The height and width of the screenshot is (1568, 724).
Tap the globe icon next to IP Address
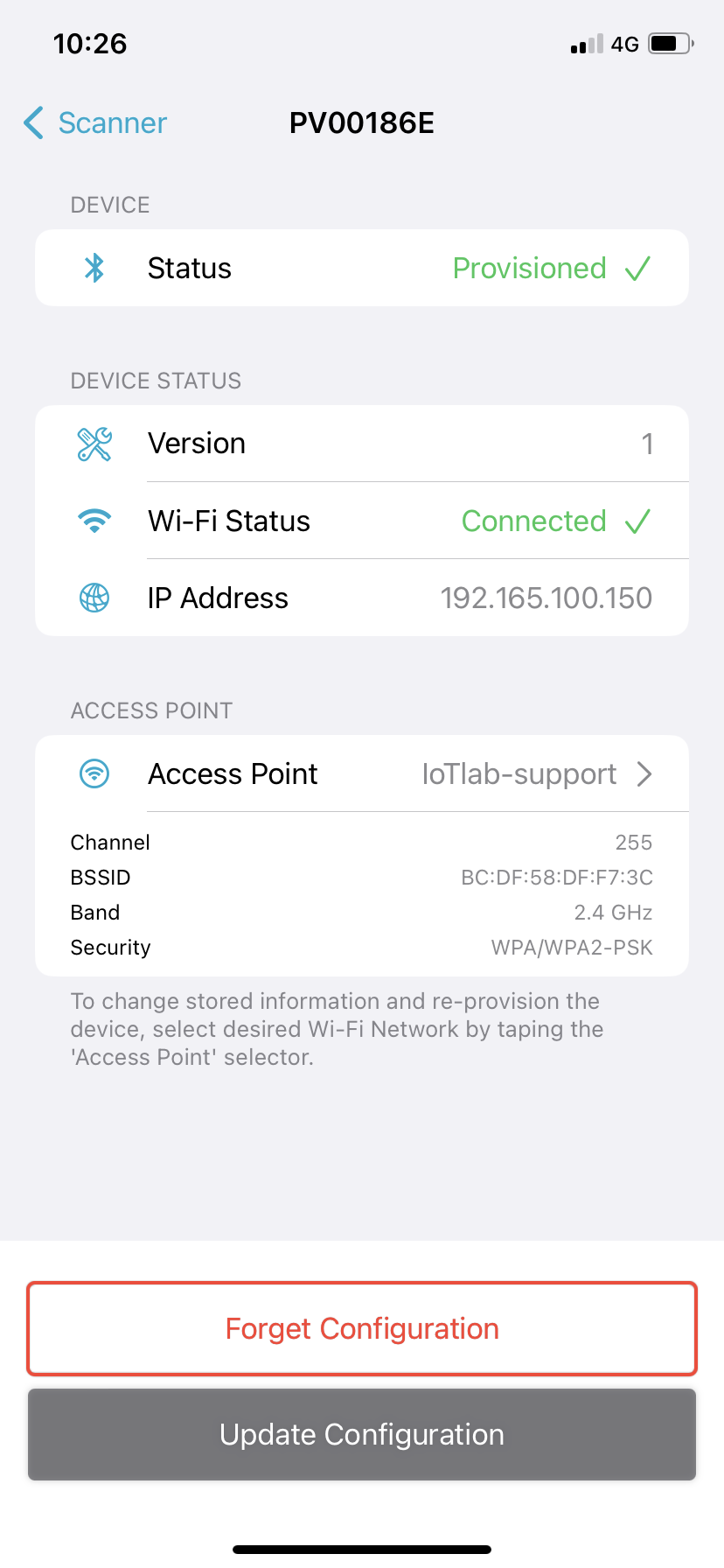point(94,598)
